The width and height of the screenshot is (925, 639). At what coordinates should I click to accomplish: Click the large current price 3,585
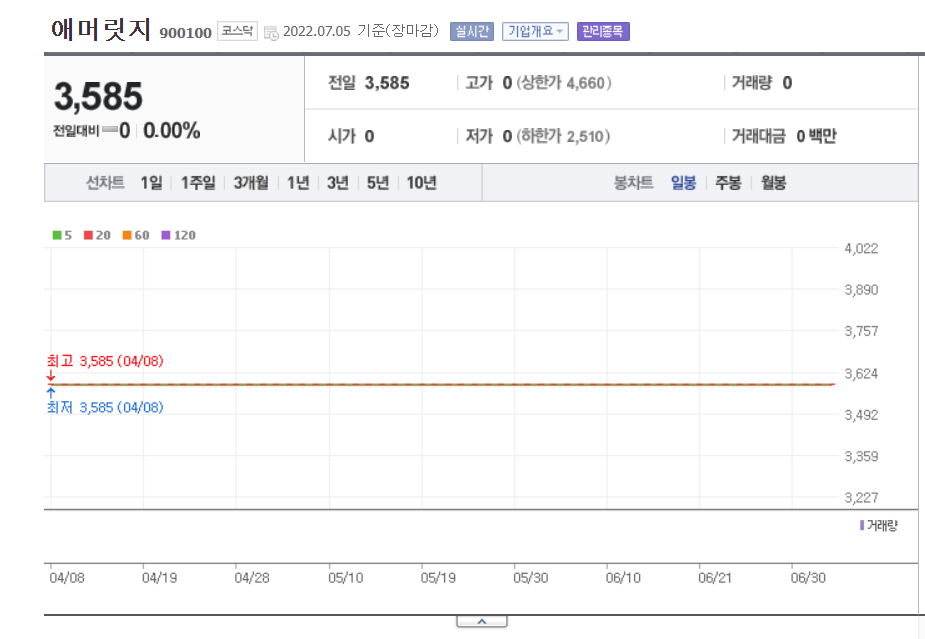pos(99,96)
